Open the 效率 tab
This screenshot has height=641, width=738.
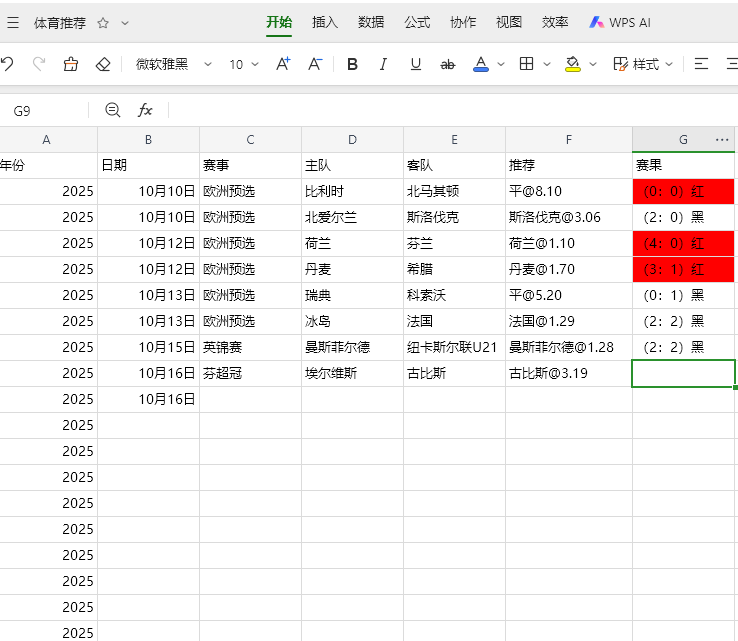[x=555, y=23]
